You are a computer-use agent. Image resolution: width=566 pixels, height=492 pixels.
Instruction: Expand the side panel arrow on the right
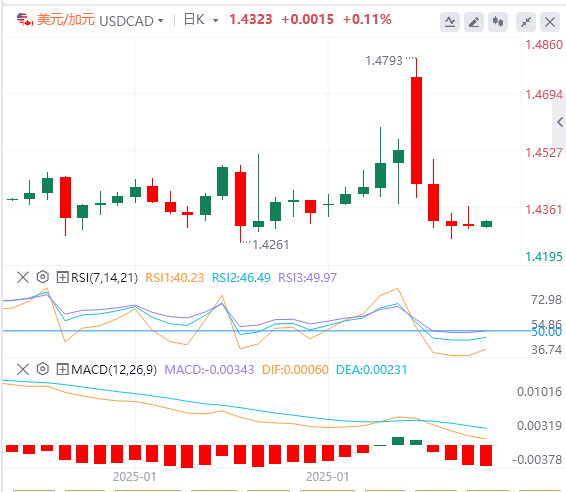tap(560, 122)
